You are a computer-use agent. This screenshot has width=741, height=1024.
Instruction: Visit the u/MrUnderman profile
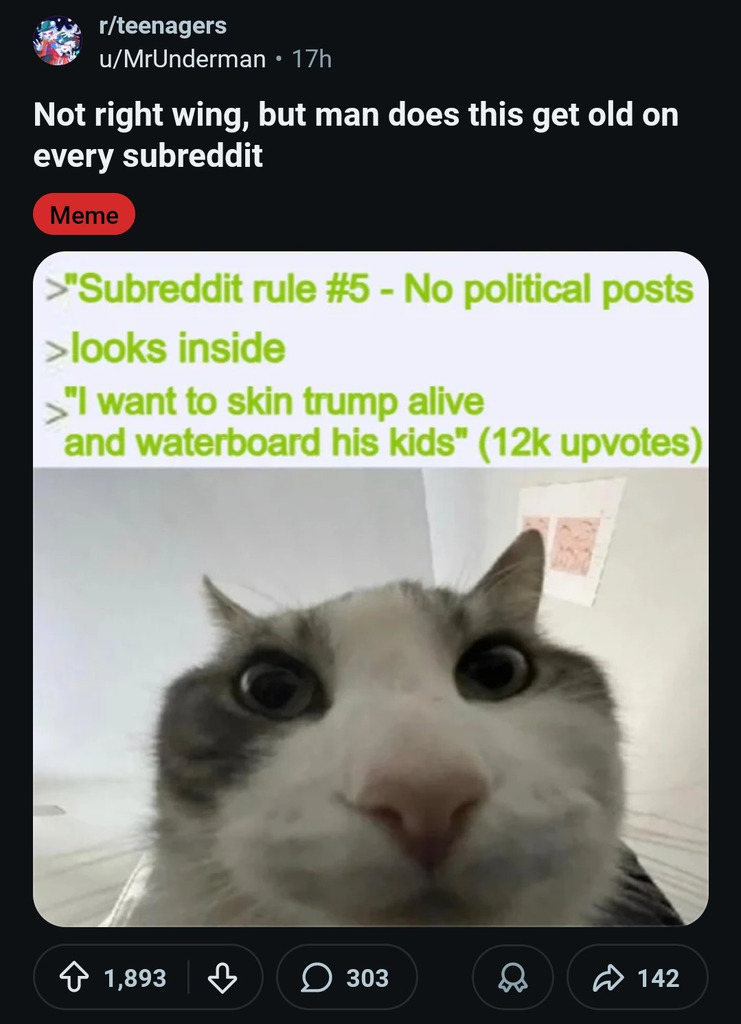pos(182,59)
